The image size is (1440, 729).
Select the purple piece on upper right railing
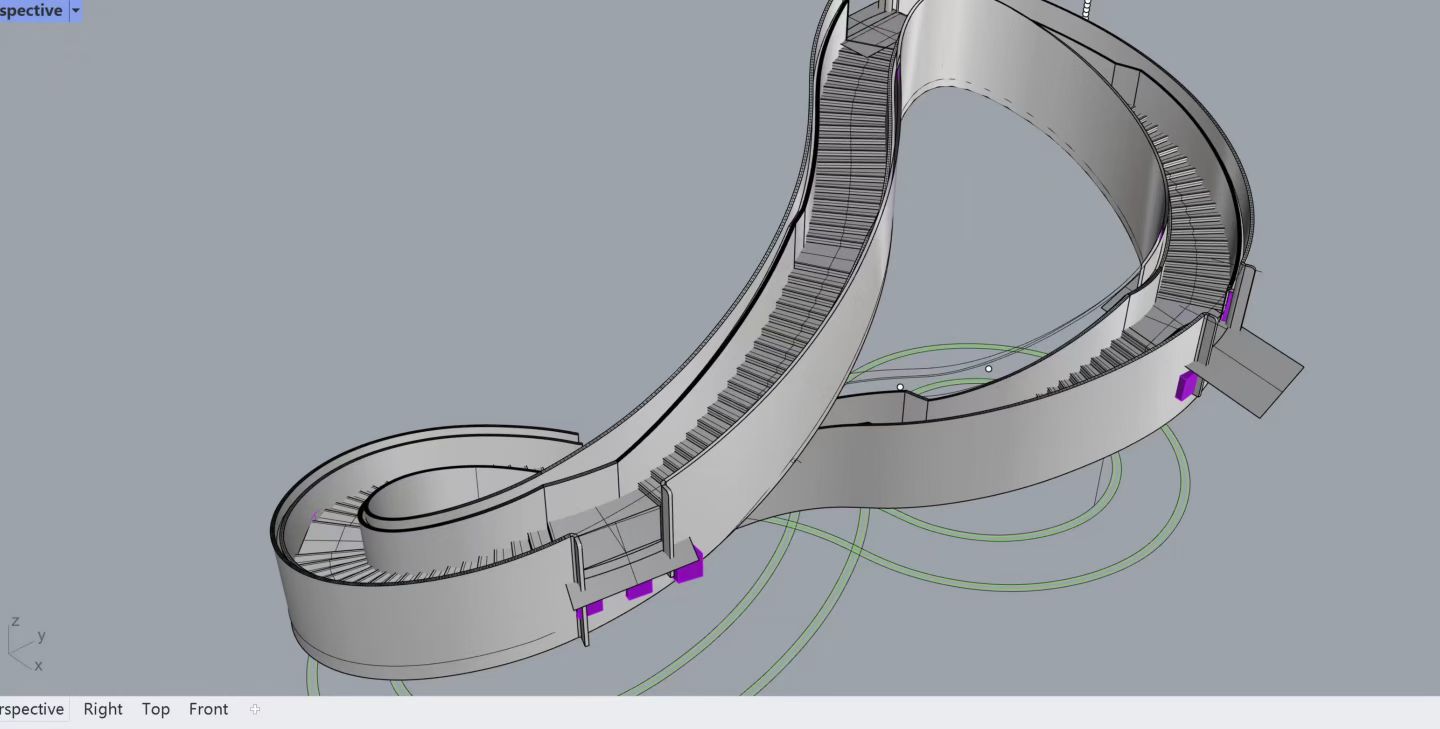coord(1226,305)
